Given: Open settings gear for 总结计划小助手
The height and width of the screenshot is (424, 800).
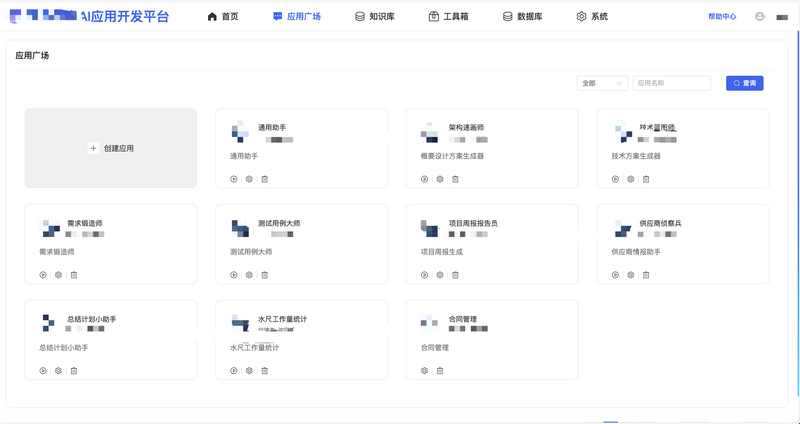Looking at the screenshot, I should coord(58,371).
